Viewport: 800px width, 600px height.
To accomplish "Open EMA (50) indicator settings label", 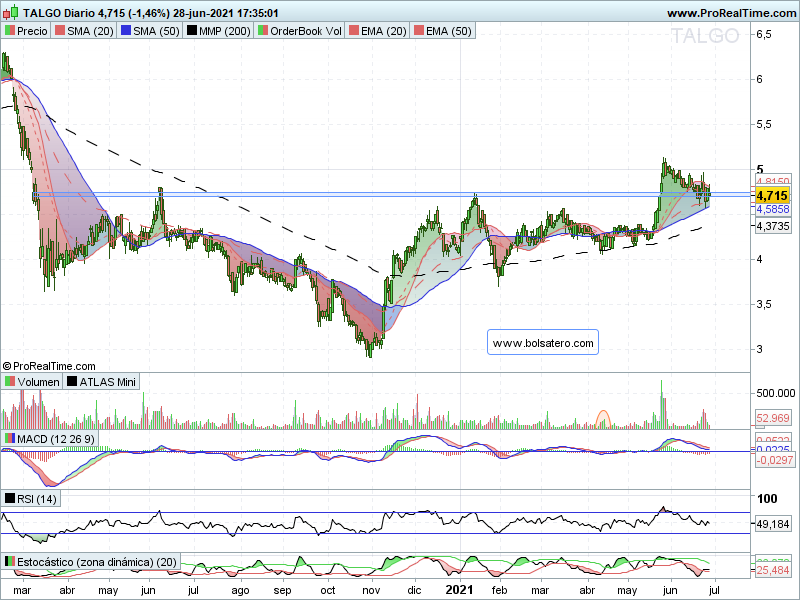I will pyautogui.click(x=448, y=31).
